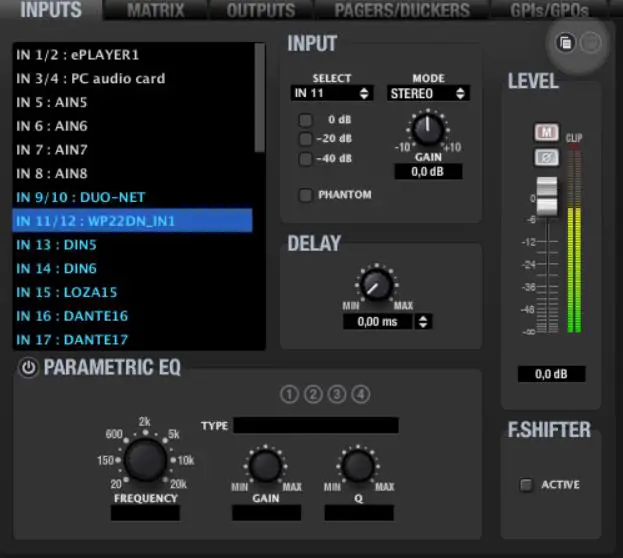
Task: Click the EQ Q knob
Action: pos(358,466)
